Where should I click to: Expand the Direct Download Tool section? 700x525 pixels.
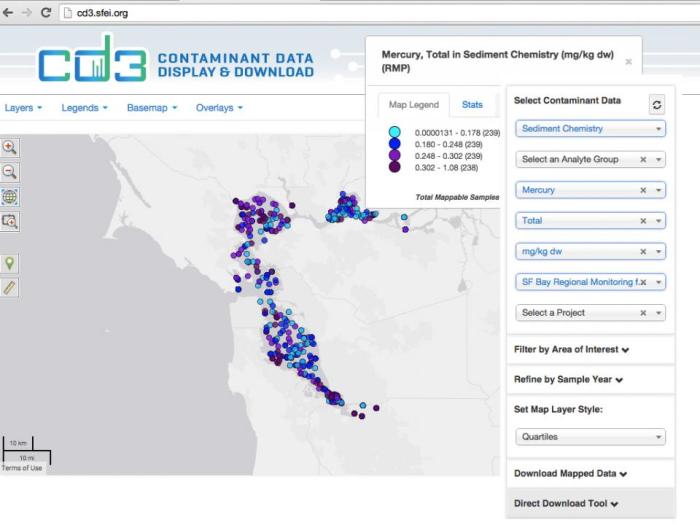[566, 504]
